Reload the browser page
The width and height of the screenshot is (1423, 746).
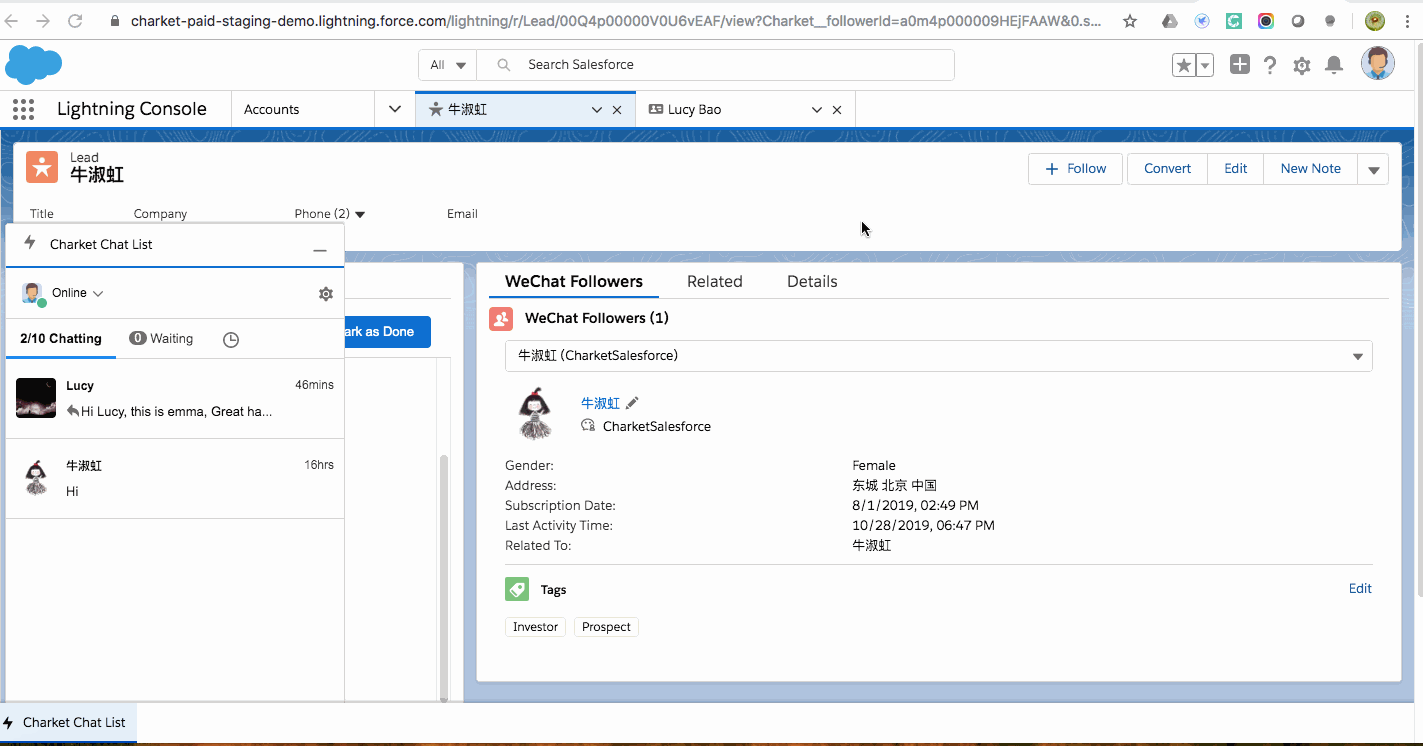(75, 20)
